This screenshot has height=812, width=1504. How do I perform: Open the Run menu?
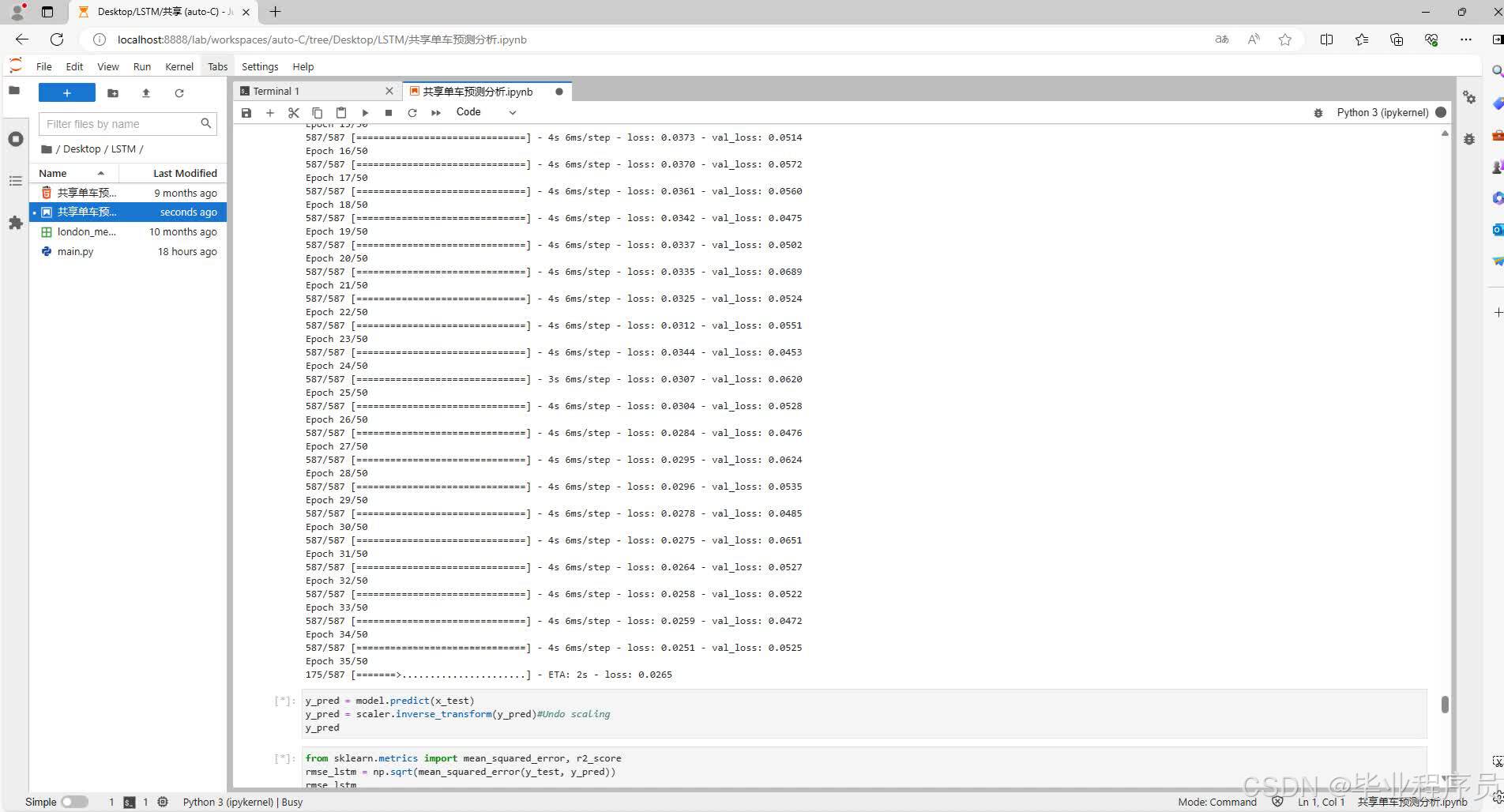(142, 66)
